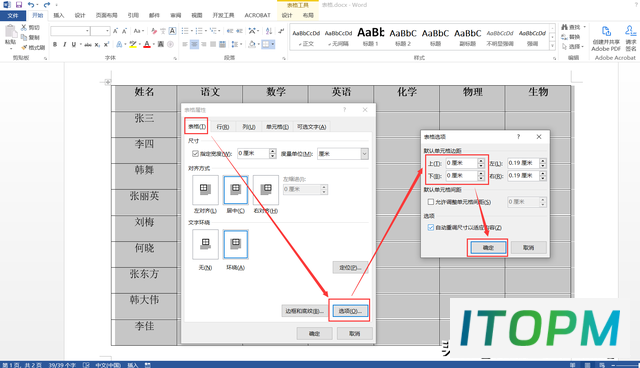Click the text highlight color button
The image size is (640, 368).
click(x=132, y=44)
